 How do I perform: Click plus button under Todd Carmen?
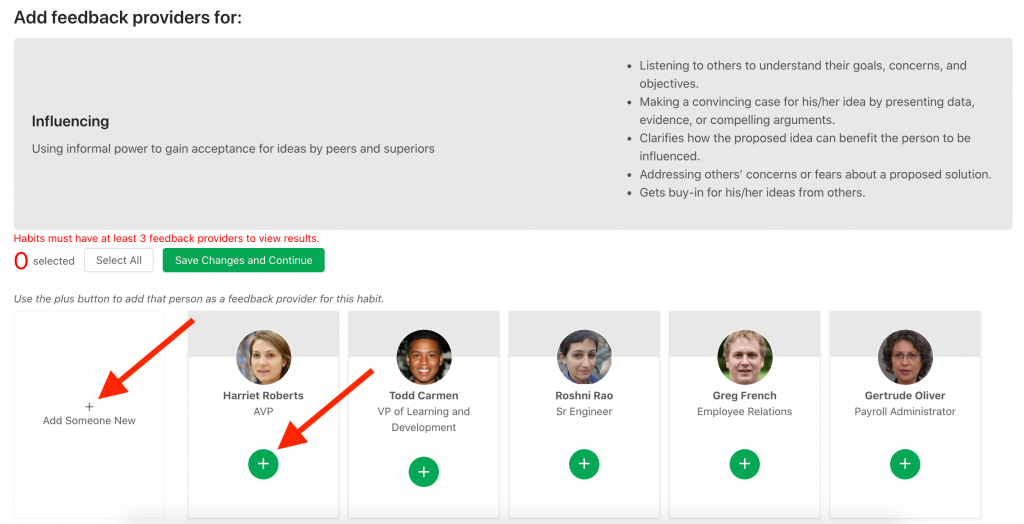(424, 472)
